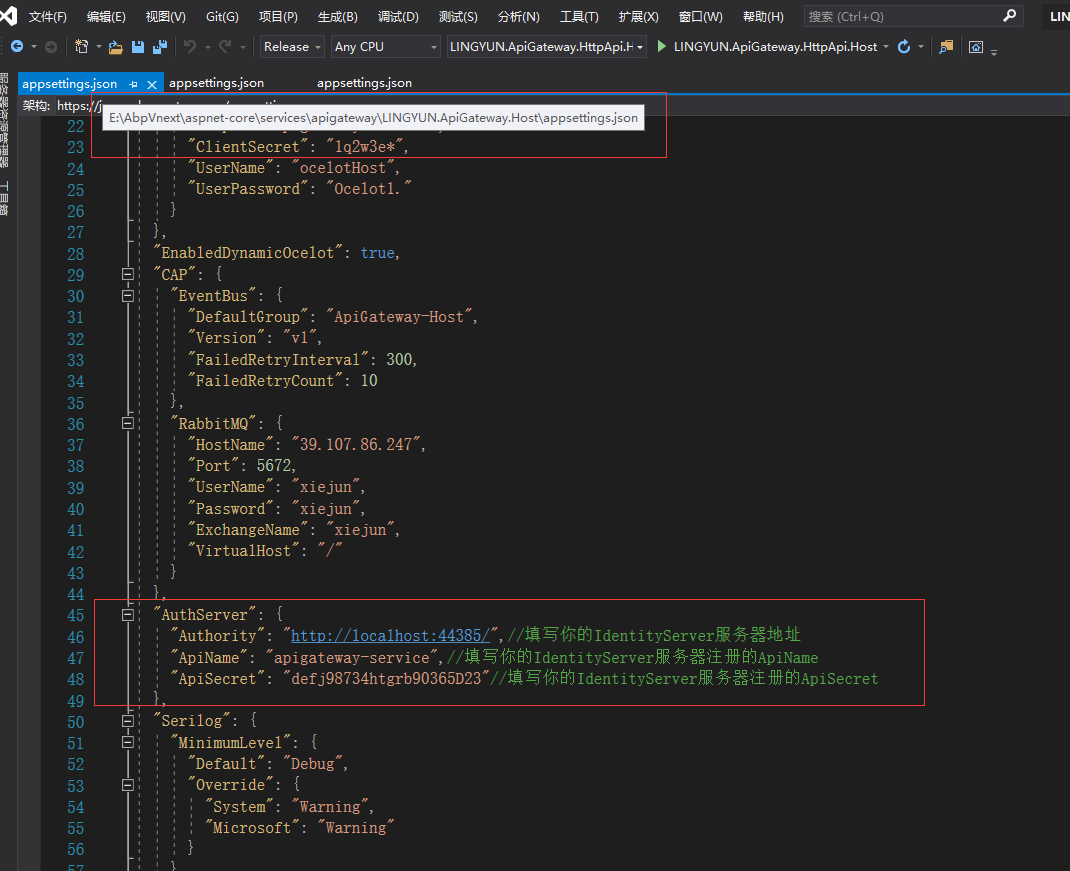The width and height of the screenshot is (1070, 871).
Task: Unpin the active appsettings.json tab
Action: [133, 84]
